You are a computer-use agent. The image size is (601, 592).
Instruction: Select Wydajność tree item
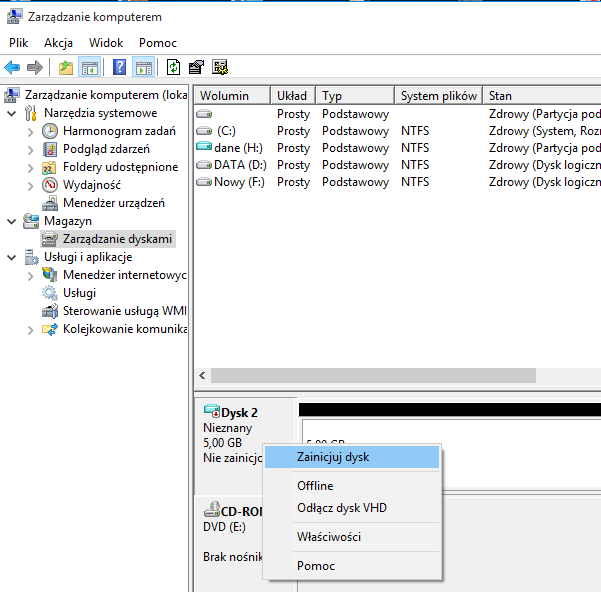92,185
